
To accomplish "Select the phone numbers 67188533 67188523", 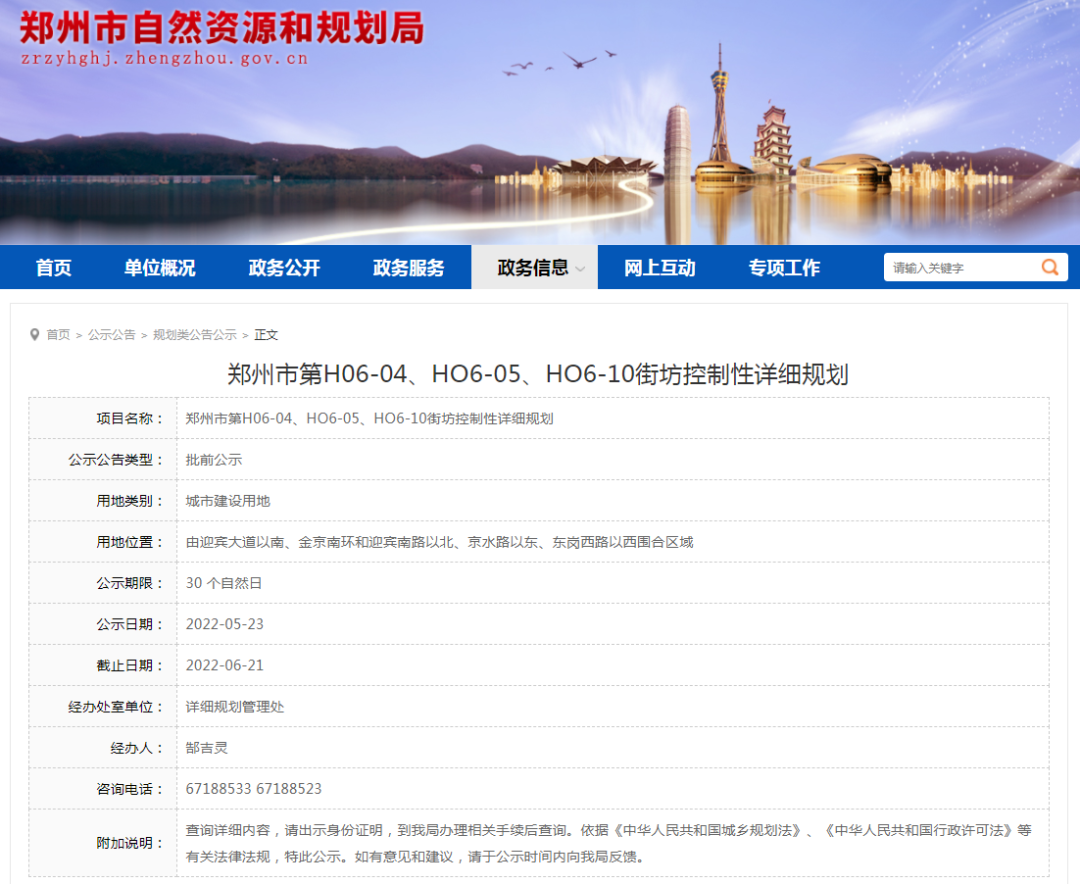I will click(253, 789).
